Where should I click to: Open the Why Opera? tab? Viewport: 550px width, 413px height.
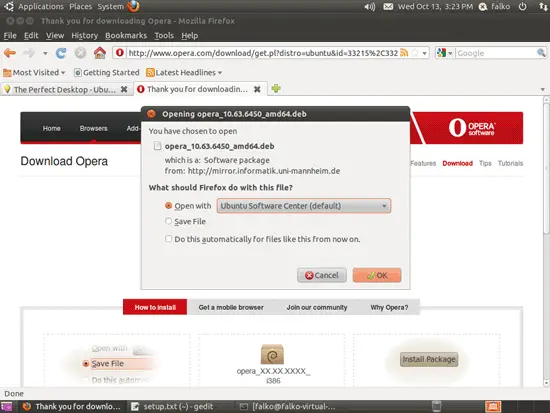pos(389,307)
